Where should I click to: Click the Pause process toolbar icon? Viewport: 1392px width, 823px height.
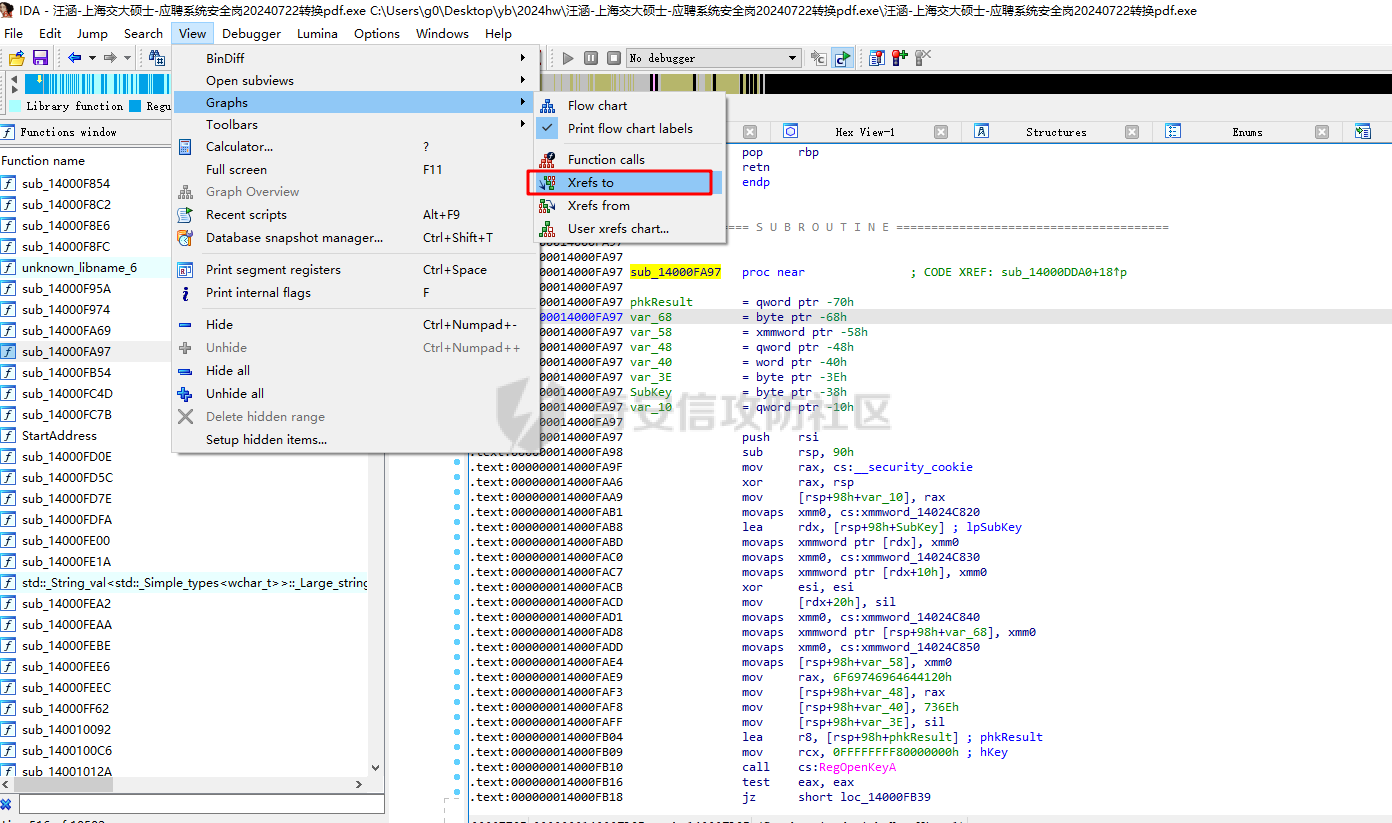click(591, 58)
